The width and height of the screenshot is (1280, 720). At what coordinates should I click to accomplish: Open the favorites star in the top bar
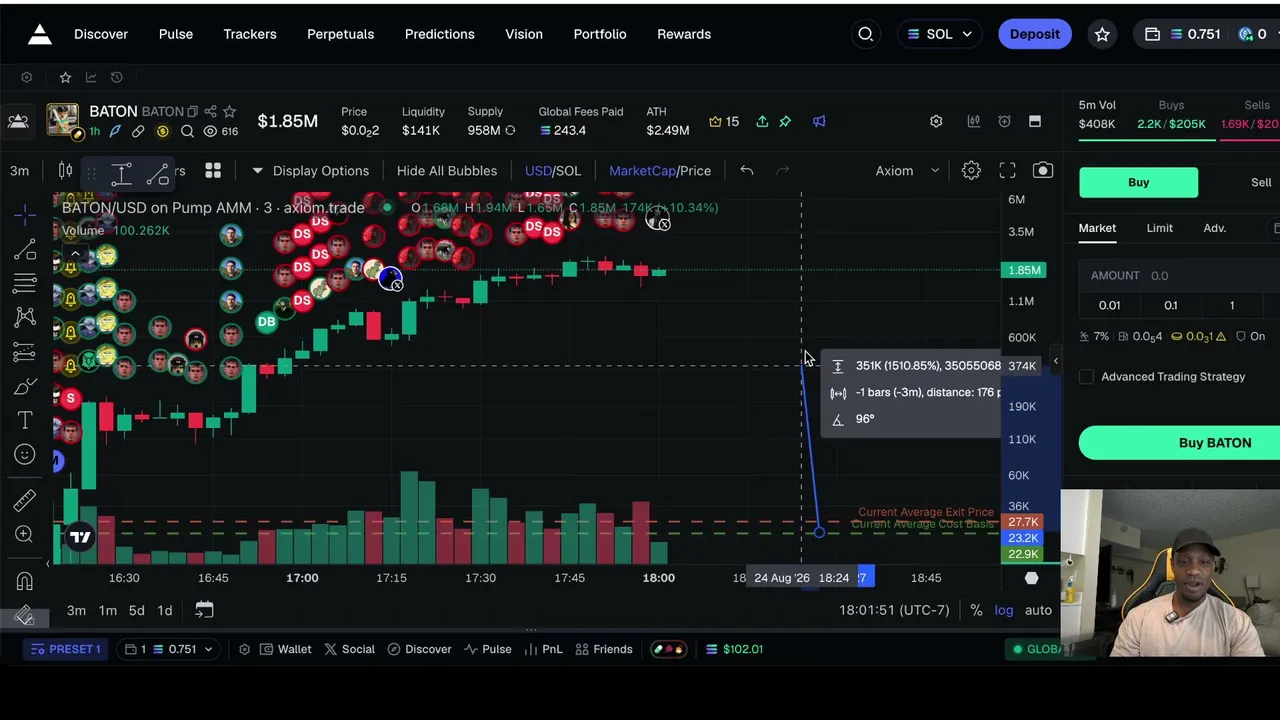tap(1102, 34)
